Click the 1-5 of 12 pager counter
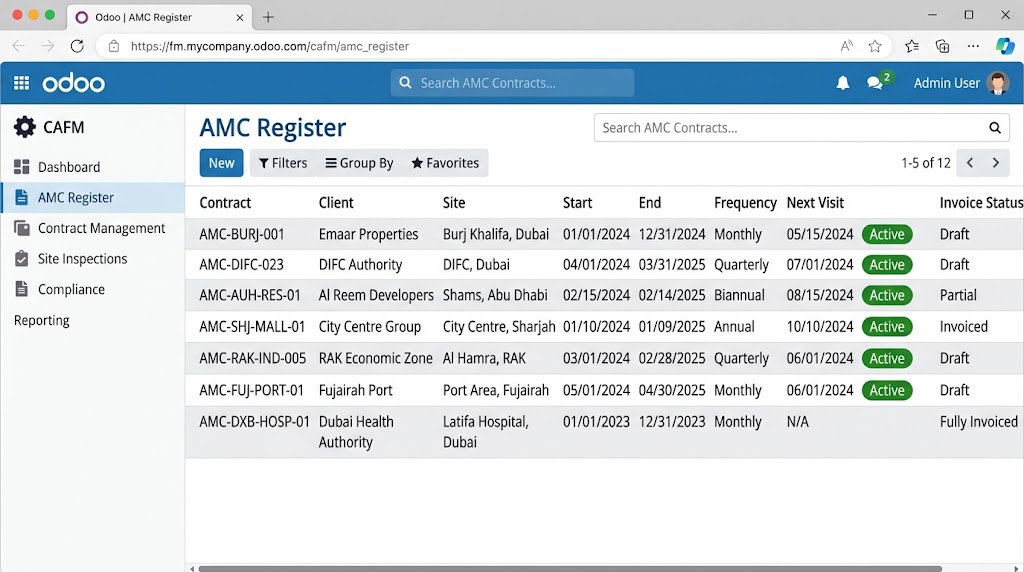 [x=925, y=163]
